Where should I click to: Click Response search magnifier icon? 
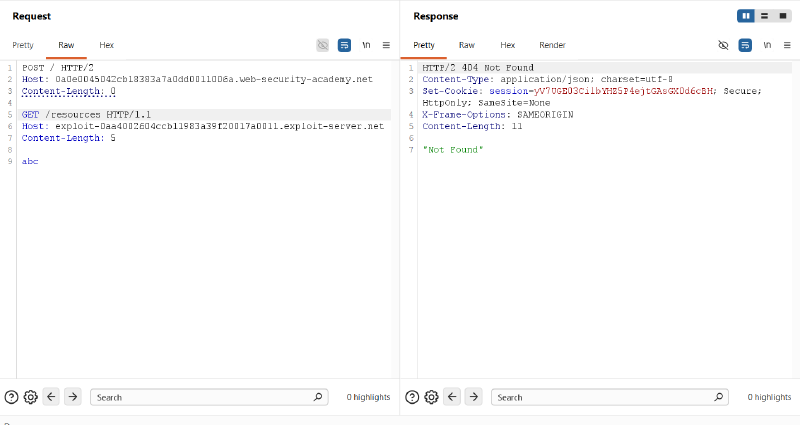point(718,396)
